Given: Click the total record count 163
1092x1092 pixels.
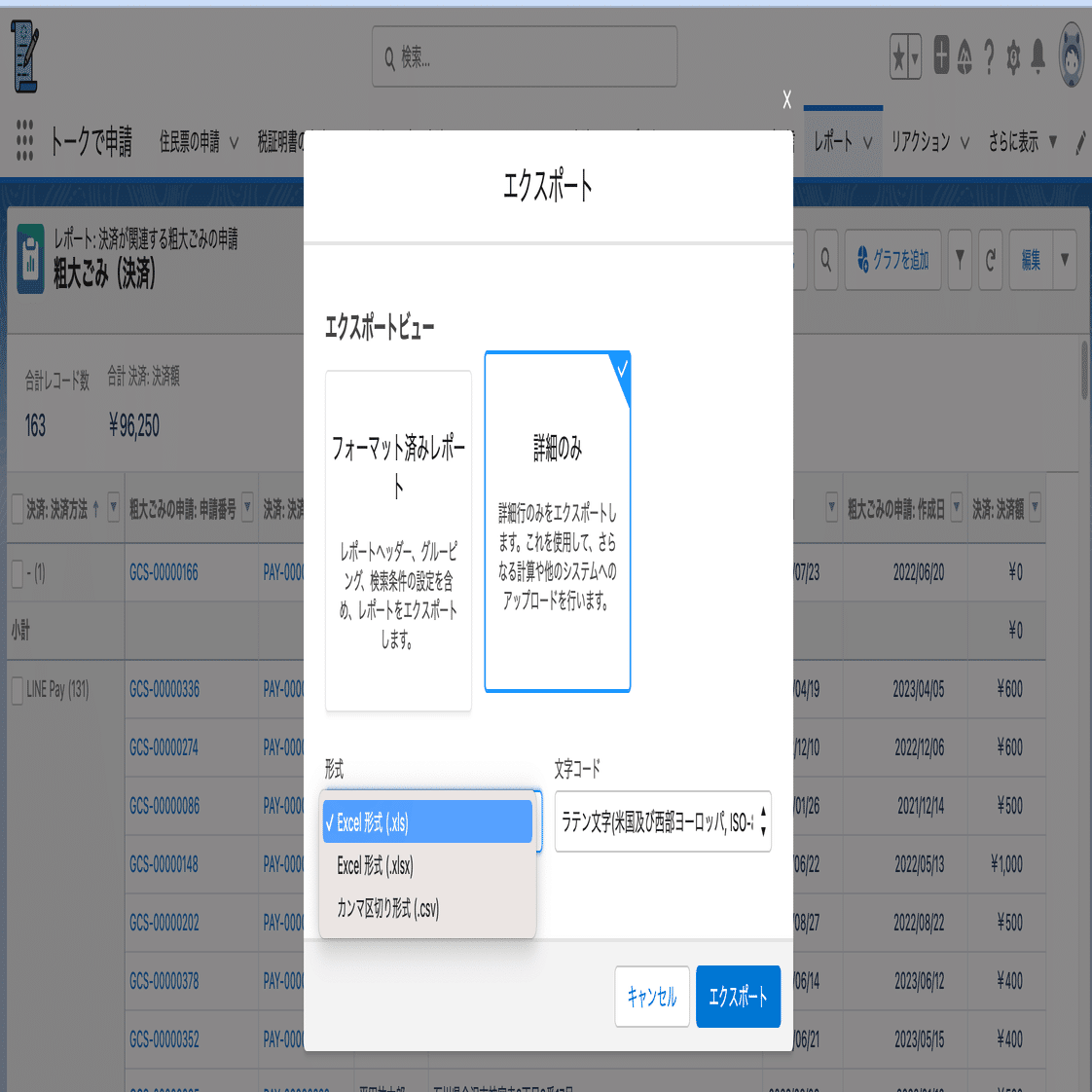Looking at the screenshot, I should 35,425.
